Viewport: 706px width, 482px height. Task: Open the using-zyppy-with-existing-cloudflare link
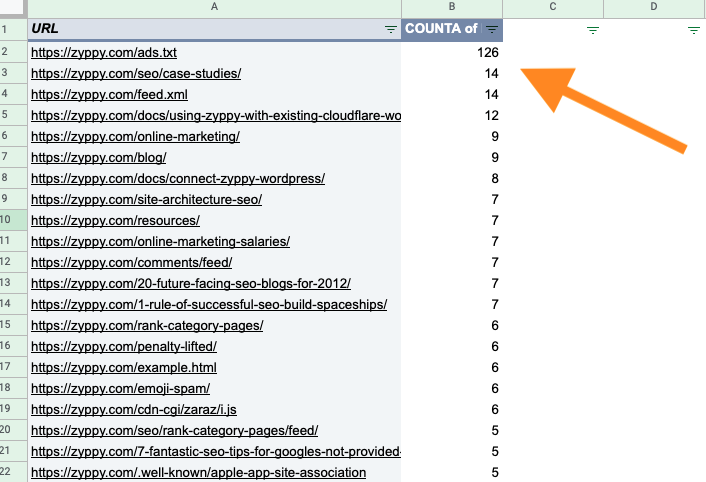click(216, 116)
